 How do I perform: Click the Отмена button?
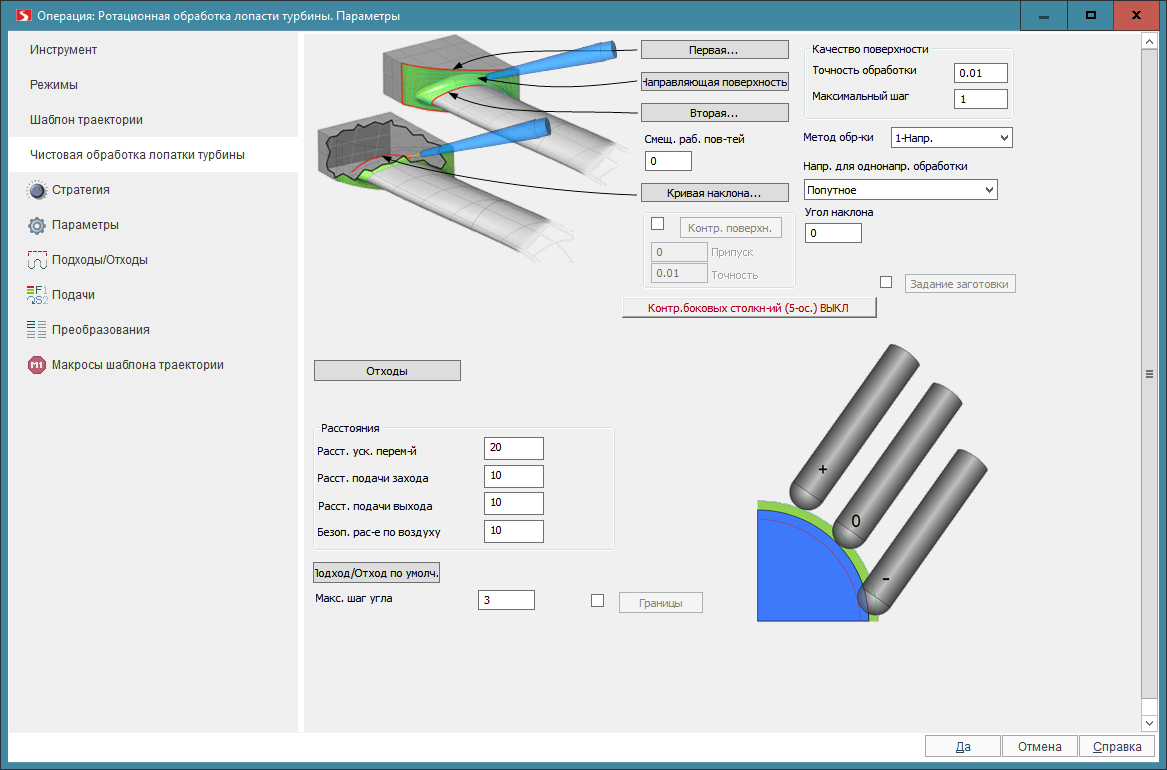pos(1039,746)
